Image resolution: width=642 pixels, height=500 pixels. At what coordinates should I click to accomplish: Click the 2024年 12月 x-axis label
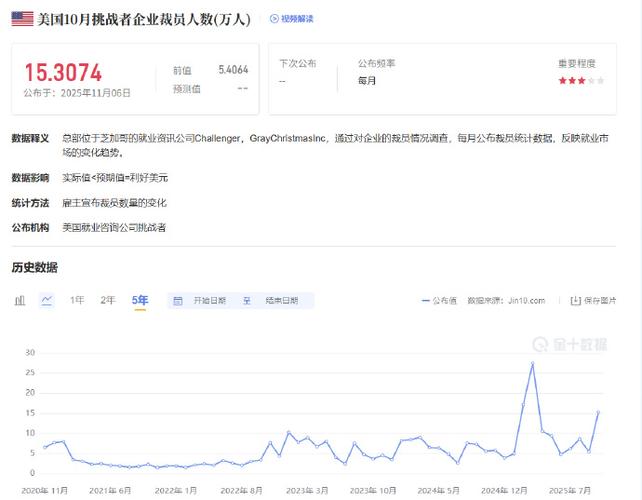pyautogui.click(x=504, y=490)
